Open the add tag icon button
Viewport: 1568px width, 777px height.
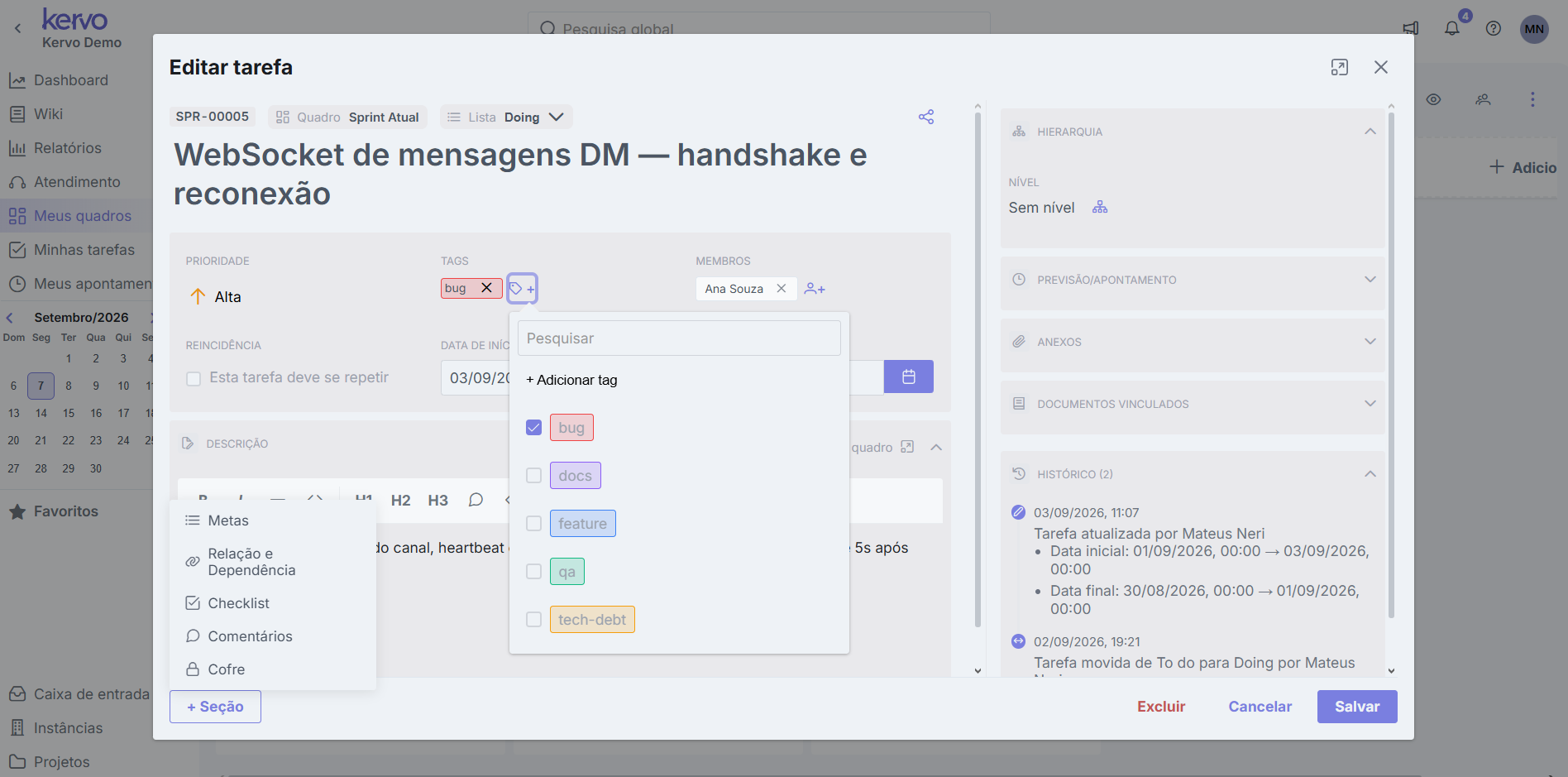pos(522,289)
